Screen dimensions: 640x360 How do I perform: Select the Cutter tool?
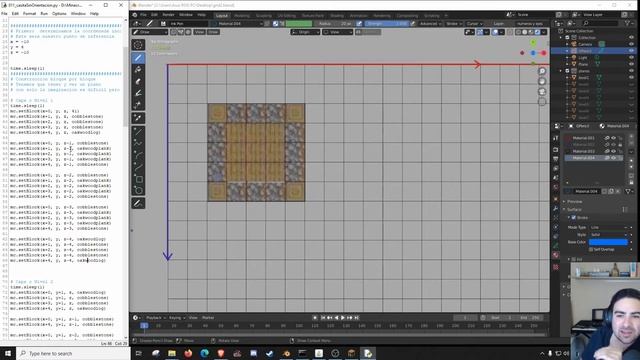[x=138, y=105]
